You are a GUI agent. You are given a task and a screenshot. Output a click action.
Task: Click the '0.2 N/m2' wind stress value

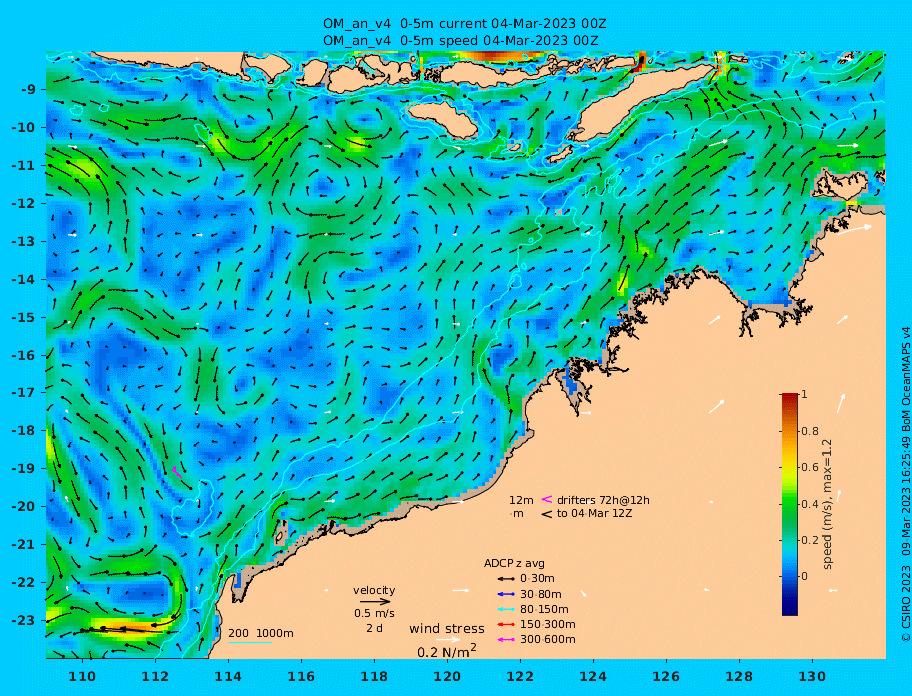point(447,651)
